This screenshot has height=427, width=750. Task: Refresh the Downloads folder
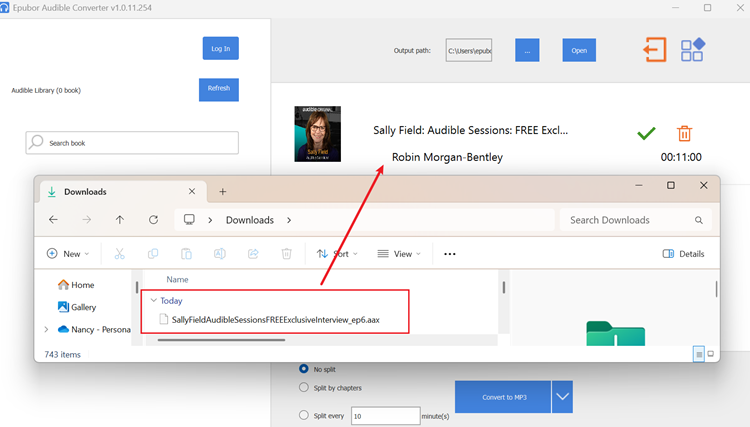pyautogui.click(x=153, y=219)
